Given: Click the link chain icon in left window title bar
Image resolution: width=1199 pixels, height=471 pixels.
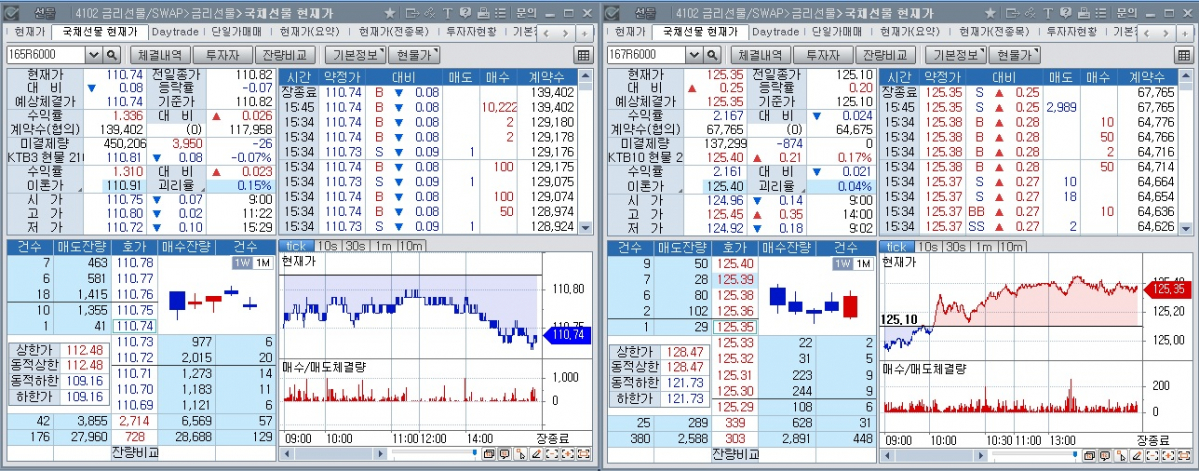Looking at the screenshot, I should [430, 13].
